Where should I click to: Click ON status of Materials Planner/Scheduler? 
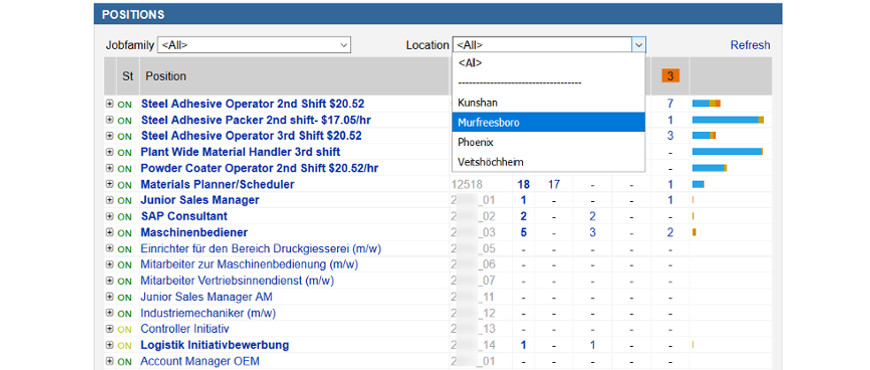[124, 185]
